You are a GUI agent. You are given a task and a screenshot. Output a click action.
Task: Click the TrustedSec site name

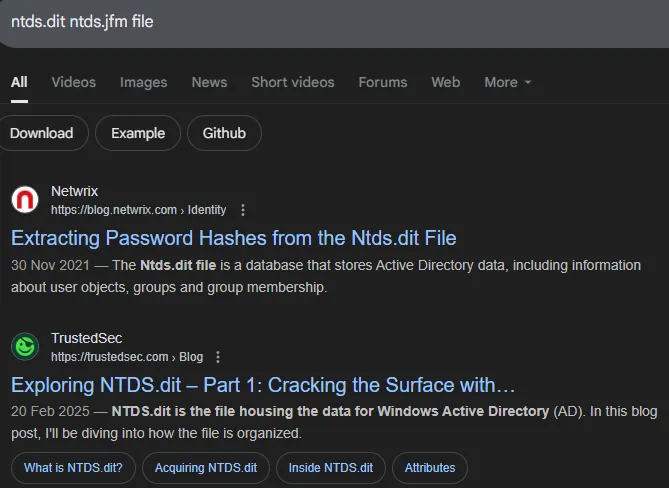pos(87,338)
